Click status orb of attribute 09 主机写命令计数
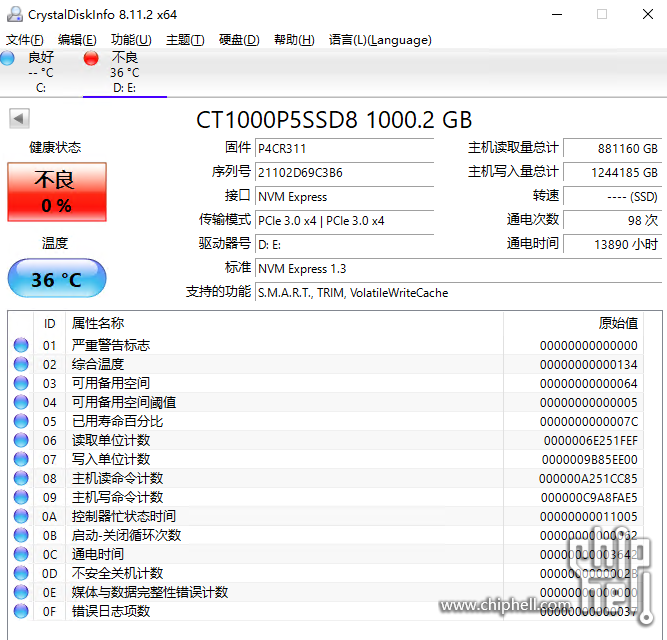667x640 pixels. point(21,497)
